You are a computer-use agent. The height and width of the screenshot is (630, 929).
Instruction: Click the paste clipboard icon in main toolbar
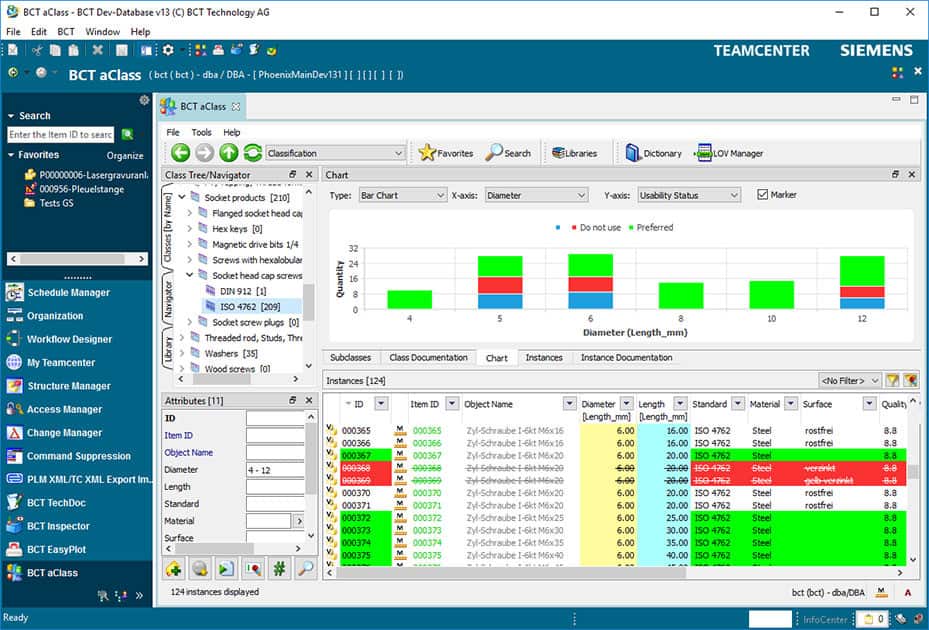[x=73, y=50]
